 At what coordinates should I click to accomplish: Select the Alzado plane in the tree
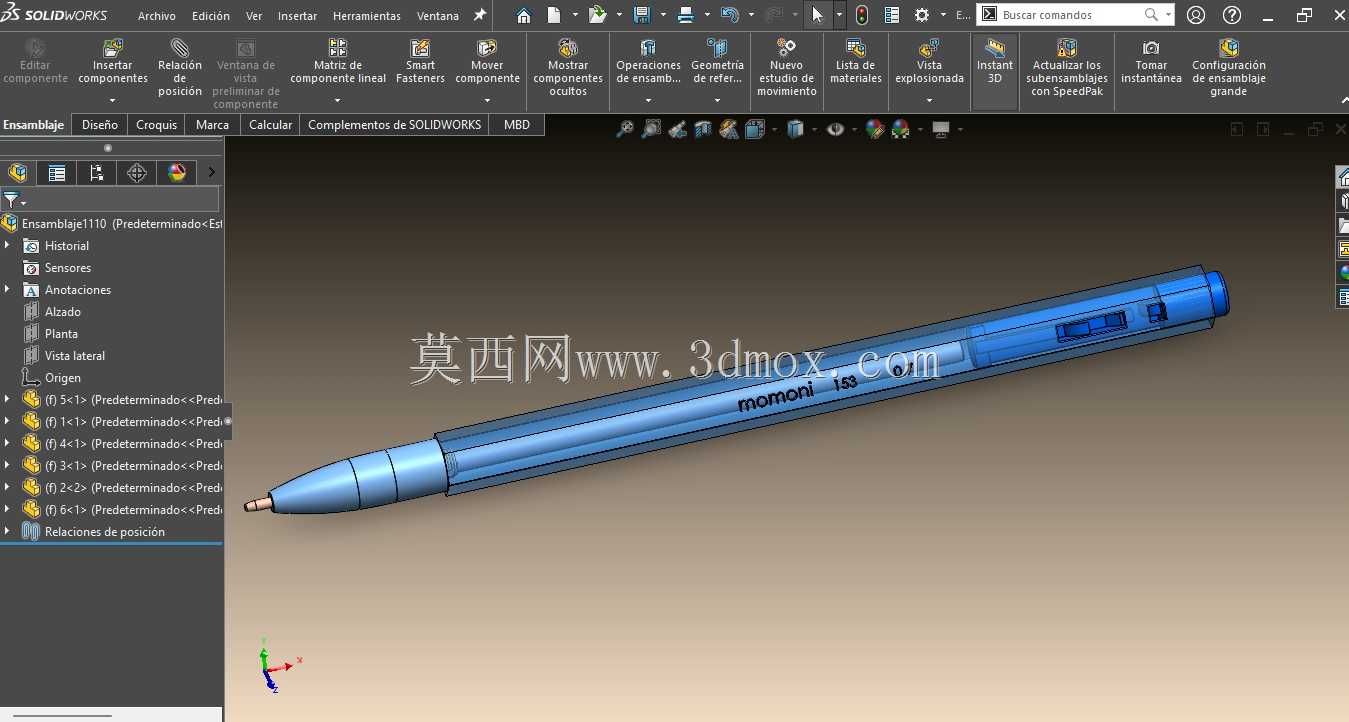tap(62, 312)
